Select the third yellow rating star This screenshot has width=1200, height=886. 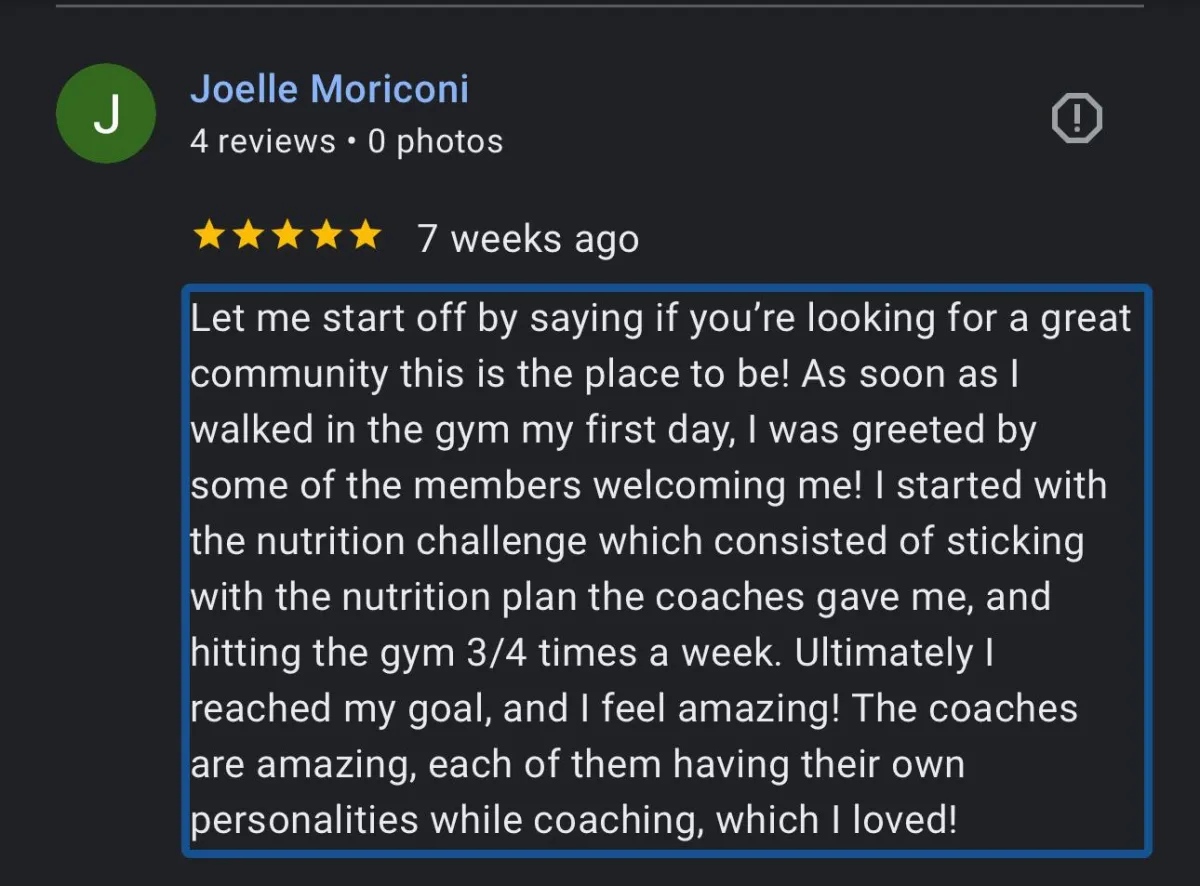[287, 237]
